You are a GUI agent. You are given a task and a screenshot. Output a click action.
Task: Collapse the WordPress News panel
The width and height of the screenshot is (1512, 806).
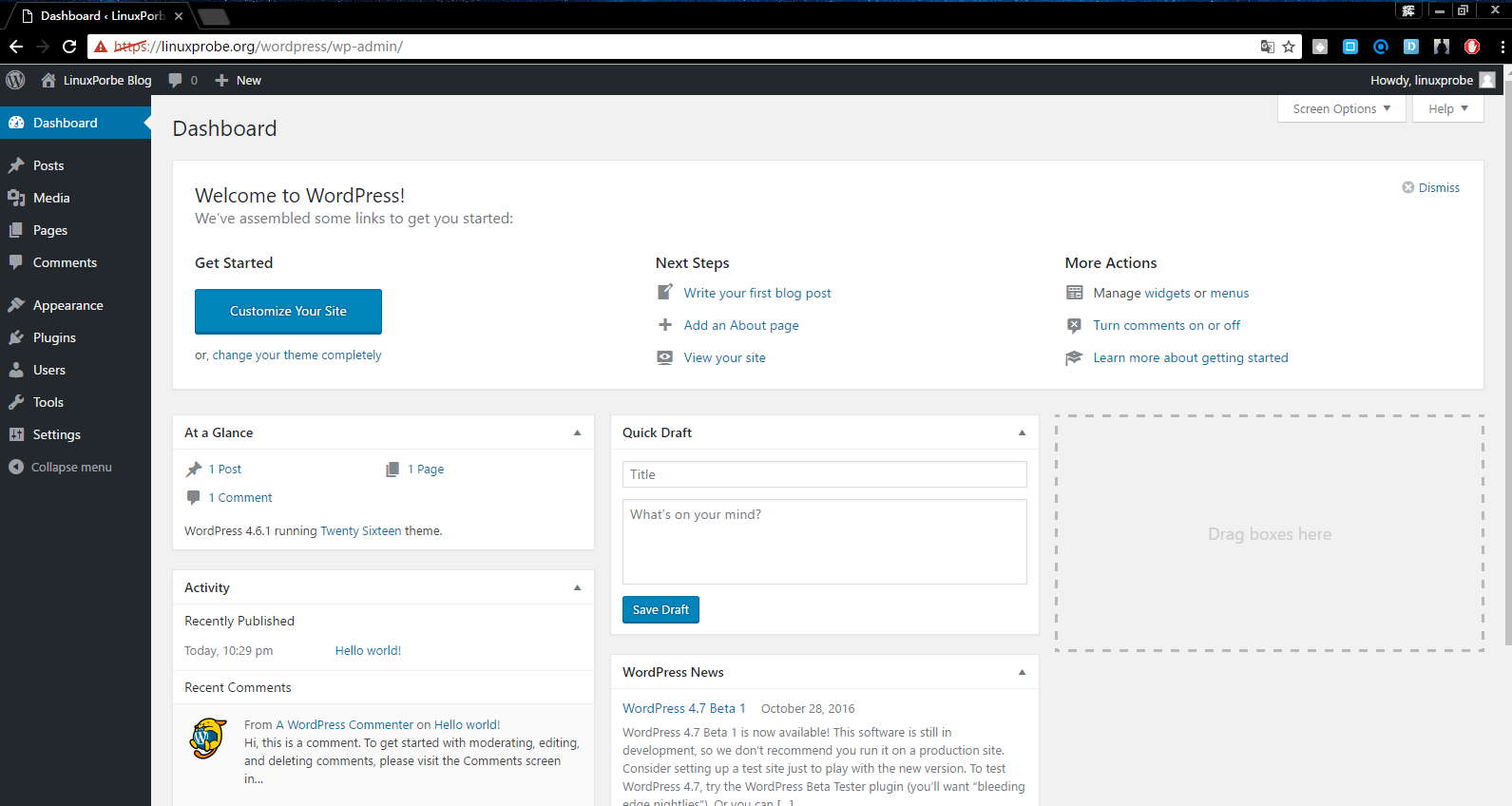pyautogui.click(x=1022, y=672)
